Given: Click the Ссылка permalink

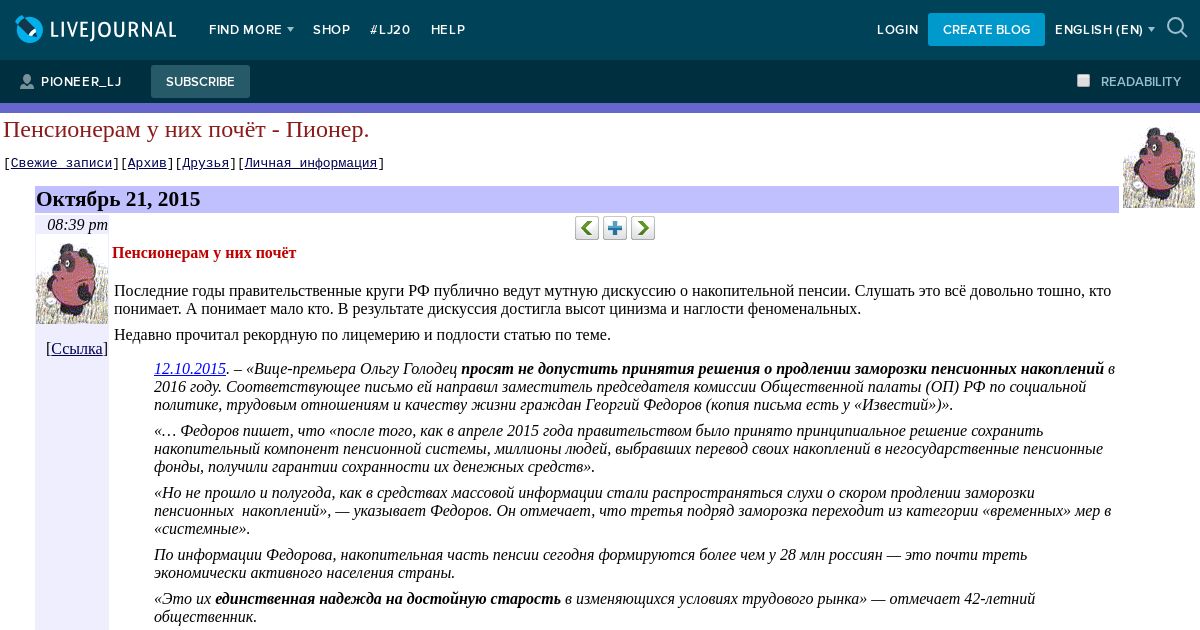Looking at the screenshot, I should pyautogui.click(x=77, y=348).
